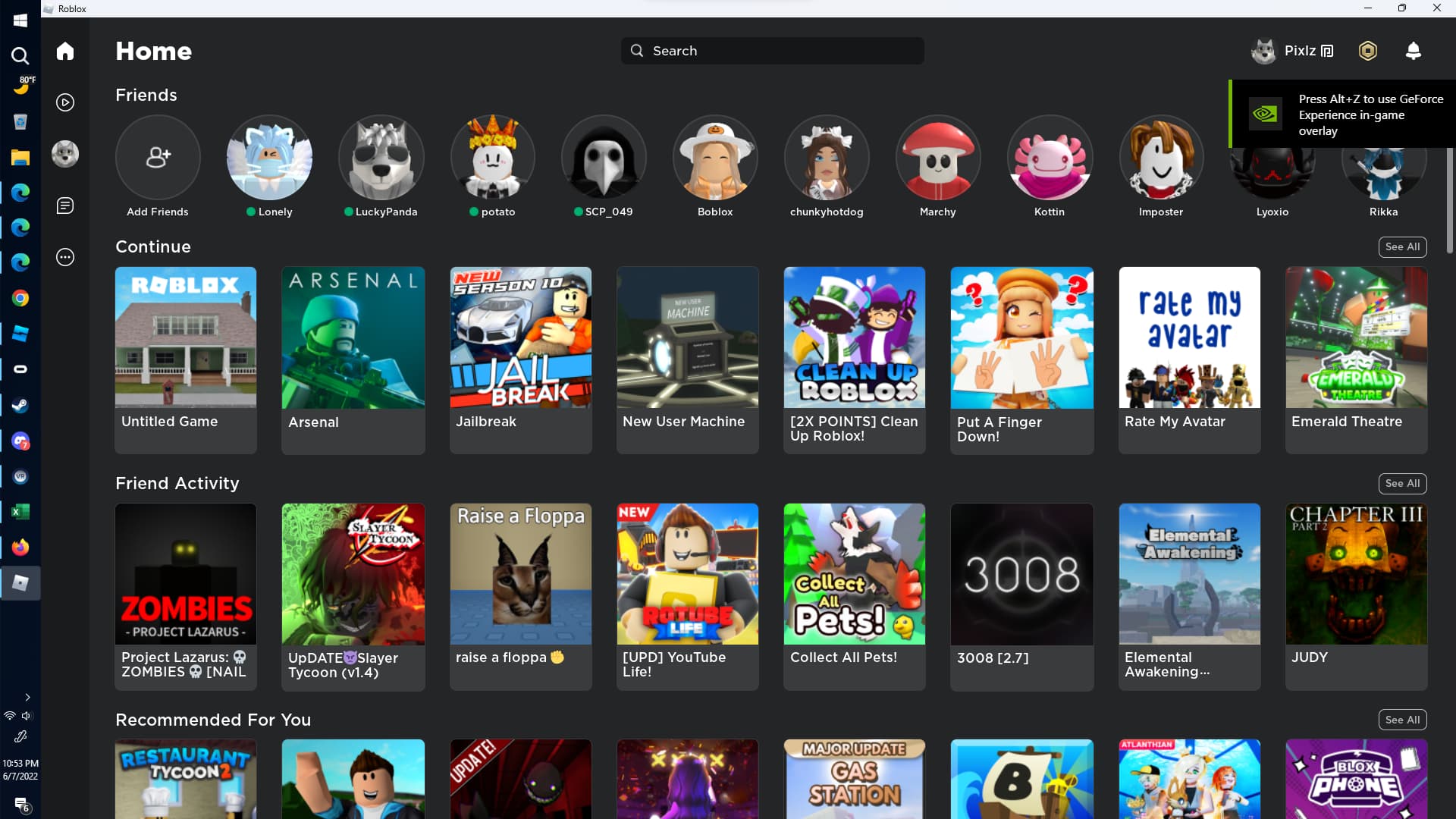Open the Home icon in the sidebar
The width and height of the screenshot is (1456, 819).
[x=65, y=51]
